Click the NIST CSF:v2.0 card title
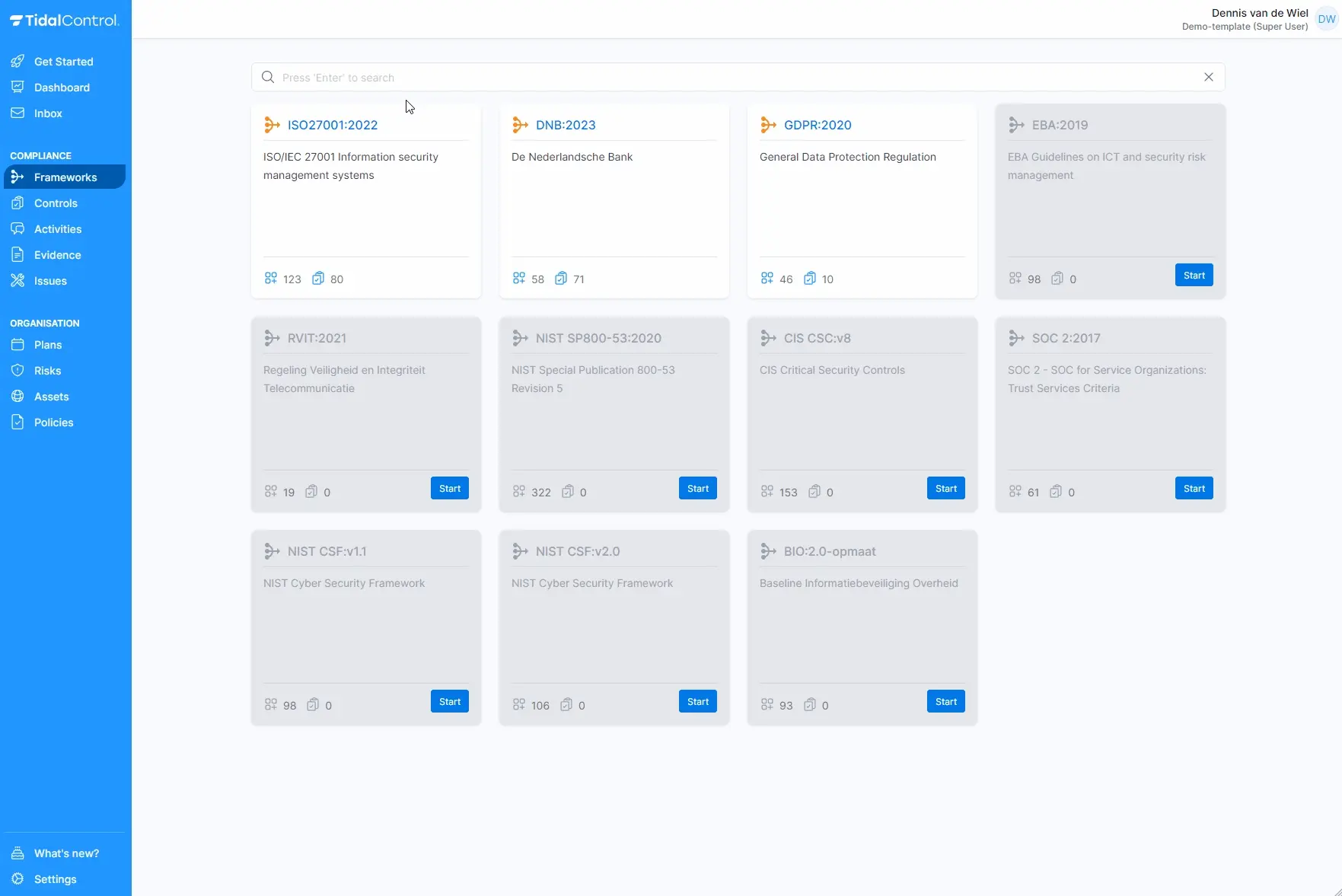This screenshot has height=896, width=1342. tap(578, 551)
